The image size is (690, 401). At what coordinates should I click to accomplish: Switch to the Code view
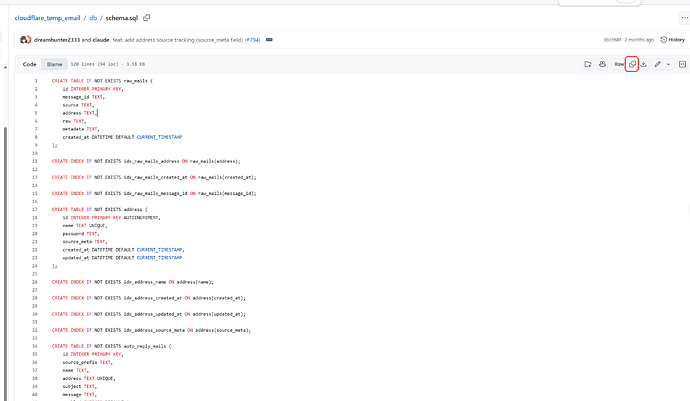[29, 64]
